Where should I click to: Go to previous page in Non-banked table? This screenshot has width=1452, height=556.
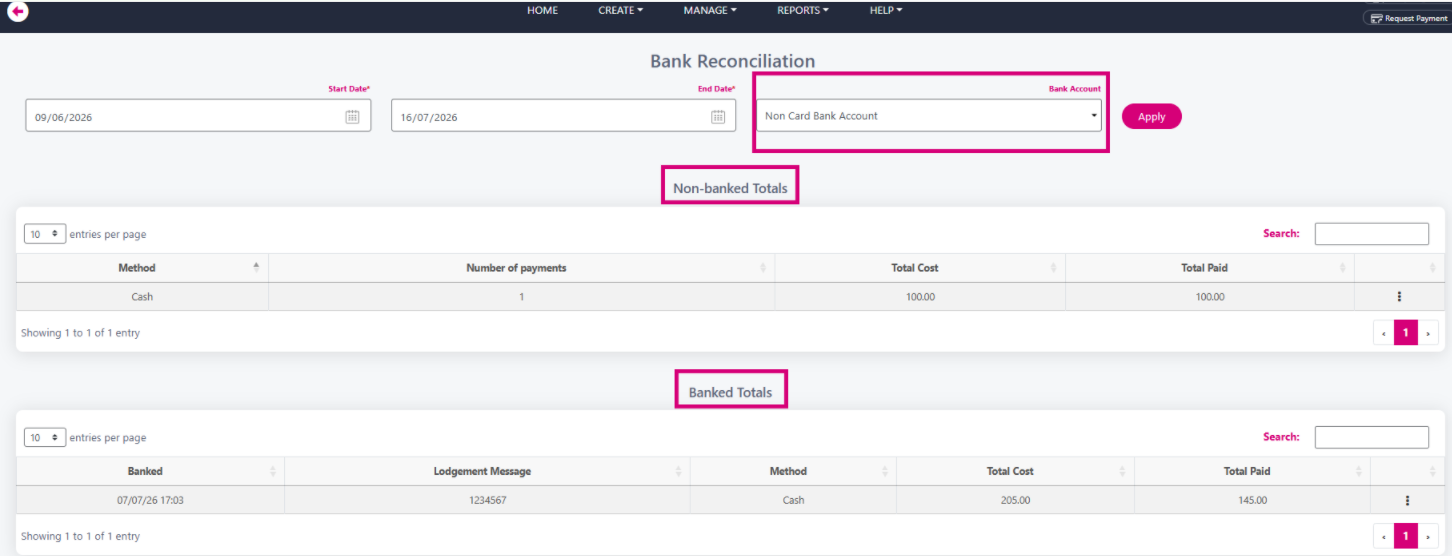1383,333
